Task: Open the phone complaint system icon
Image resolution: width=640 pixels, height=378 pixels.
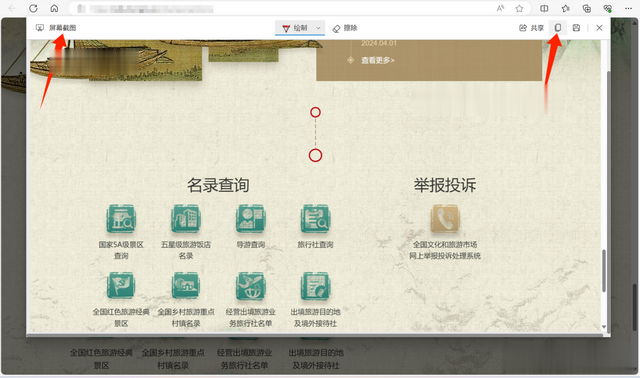Action: click(x=445, y=219)
